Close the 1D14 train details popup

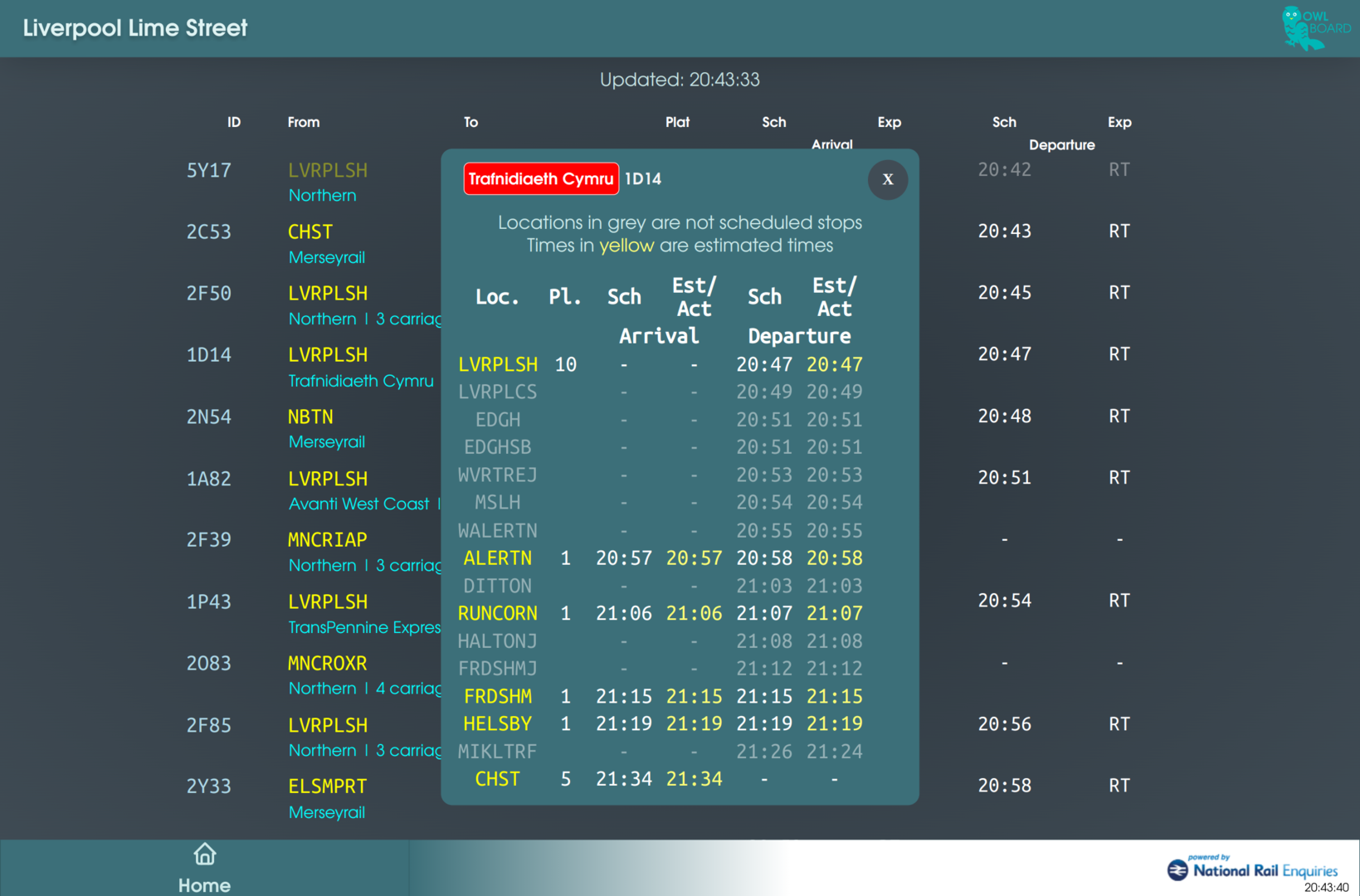(887, 179)
